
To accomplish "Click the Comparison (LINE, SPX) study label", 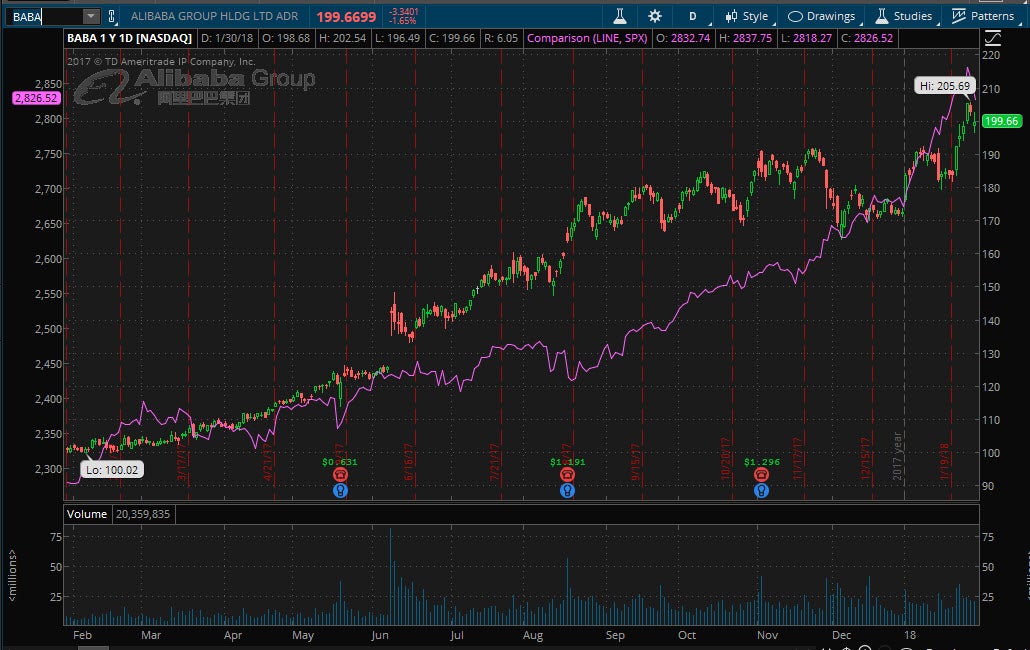I will pos(587,38).
